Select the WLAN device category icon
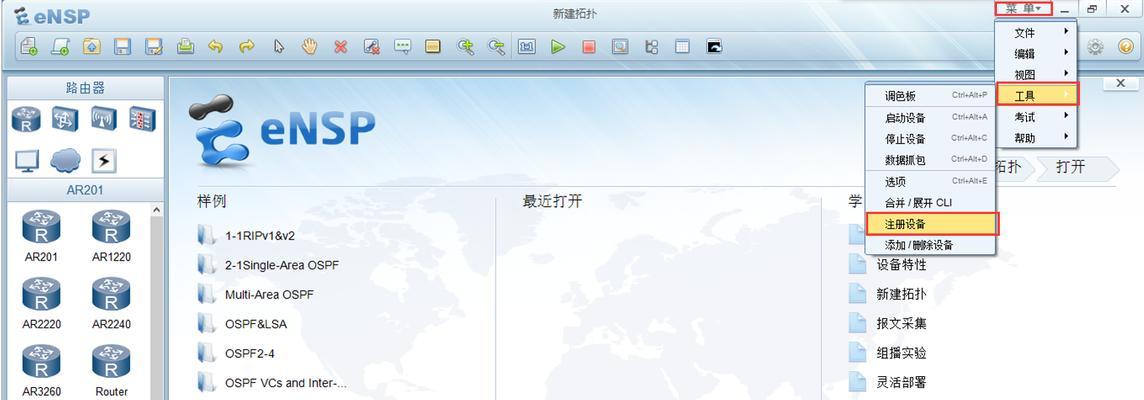Viewport: 1144px width, 400px height. point(104,119)
